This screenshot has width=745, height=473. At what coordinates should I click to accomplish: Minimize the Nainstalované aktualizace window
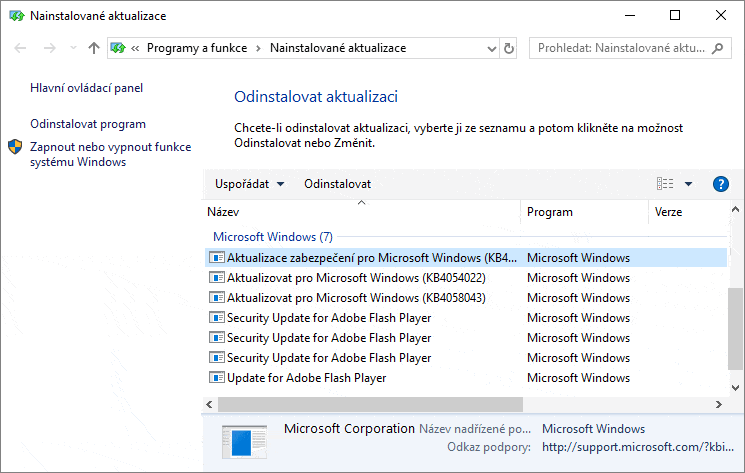click(x=630, y=15)
